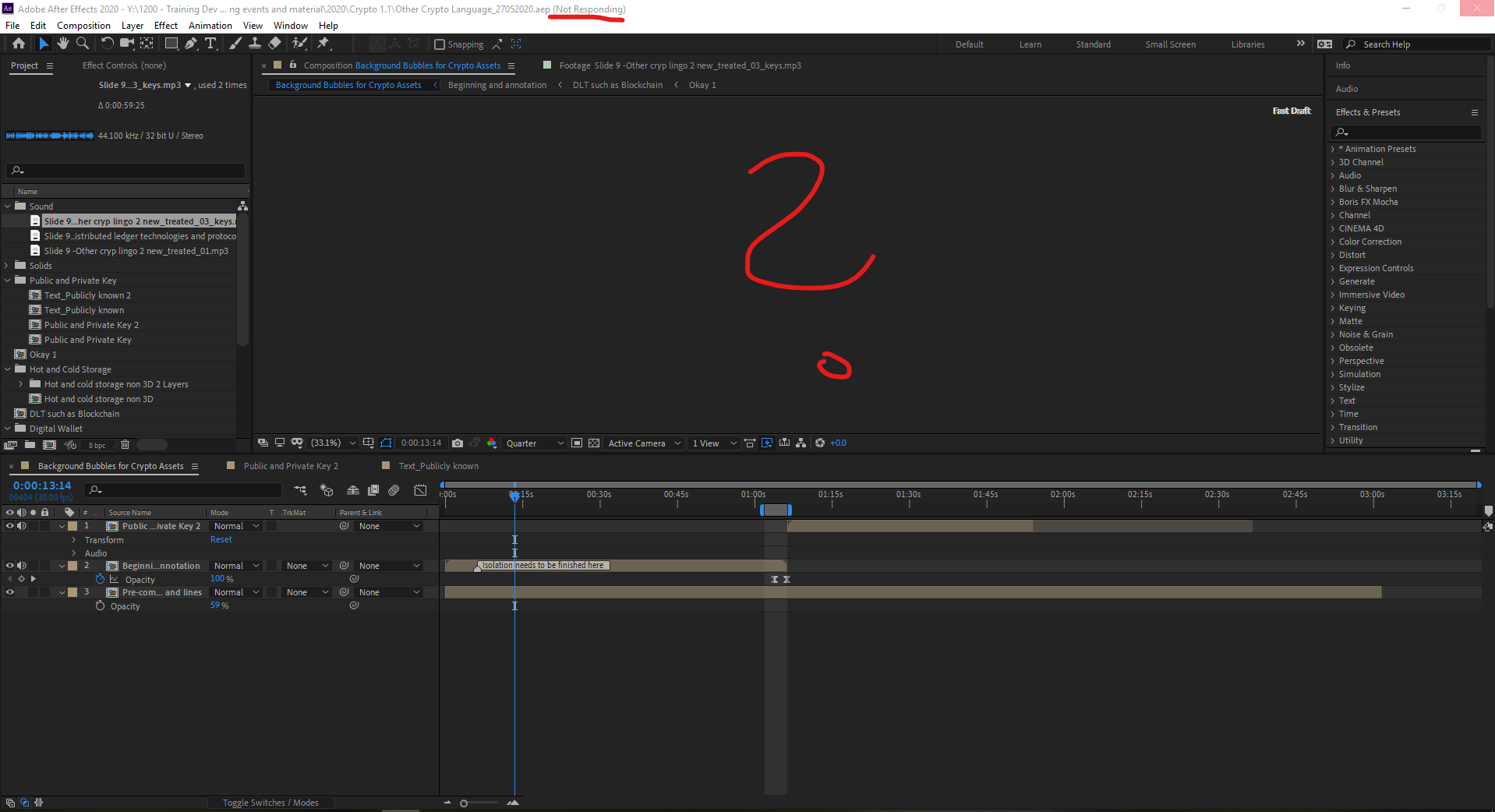The image size is (1495, 812).
Task: Take a snapshot of the composition
Action: (x=457, y=443)
